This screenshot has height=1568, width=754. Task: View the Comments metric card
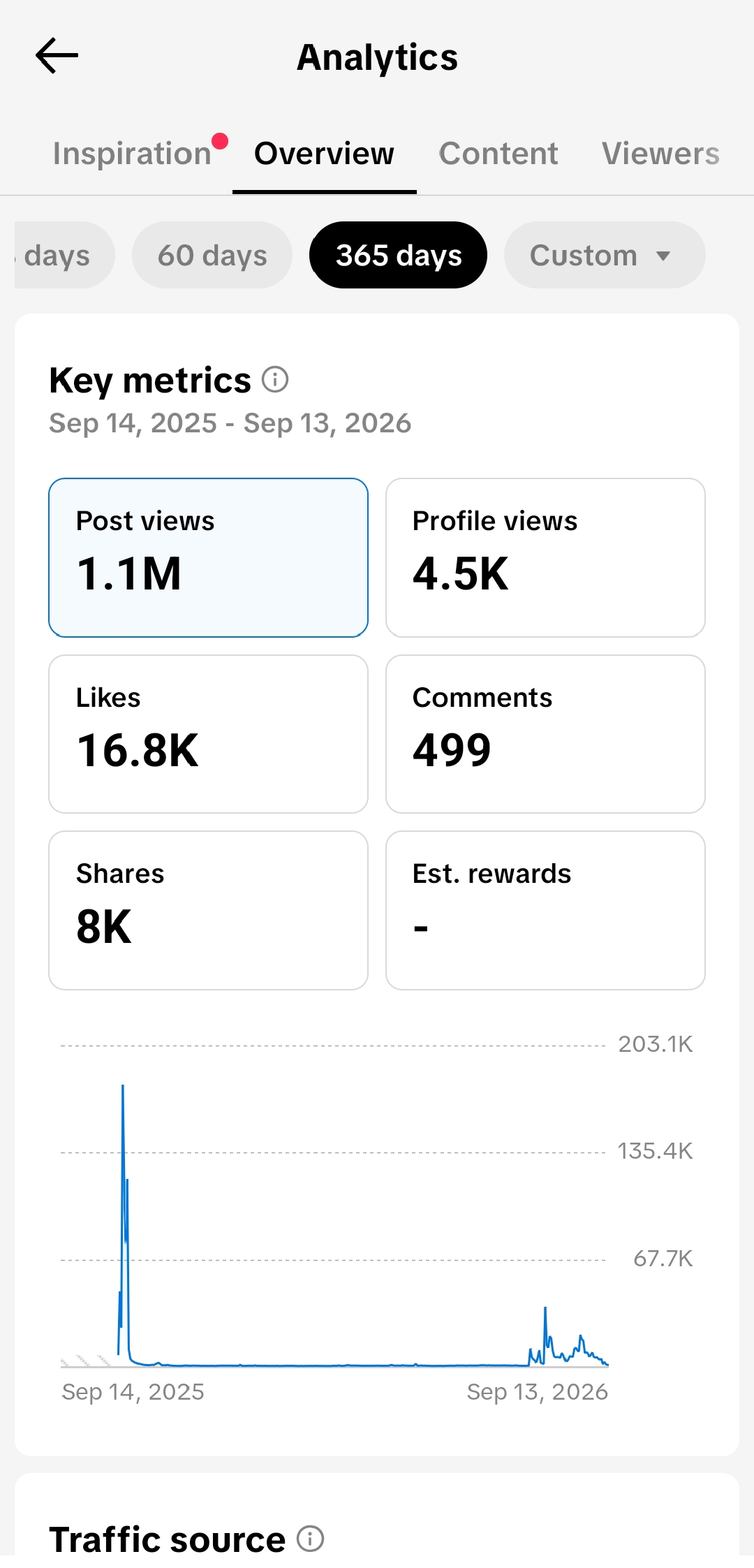(545, 734)
